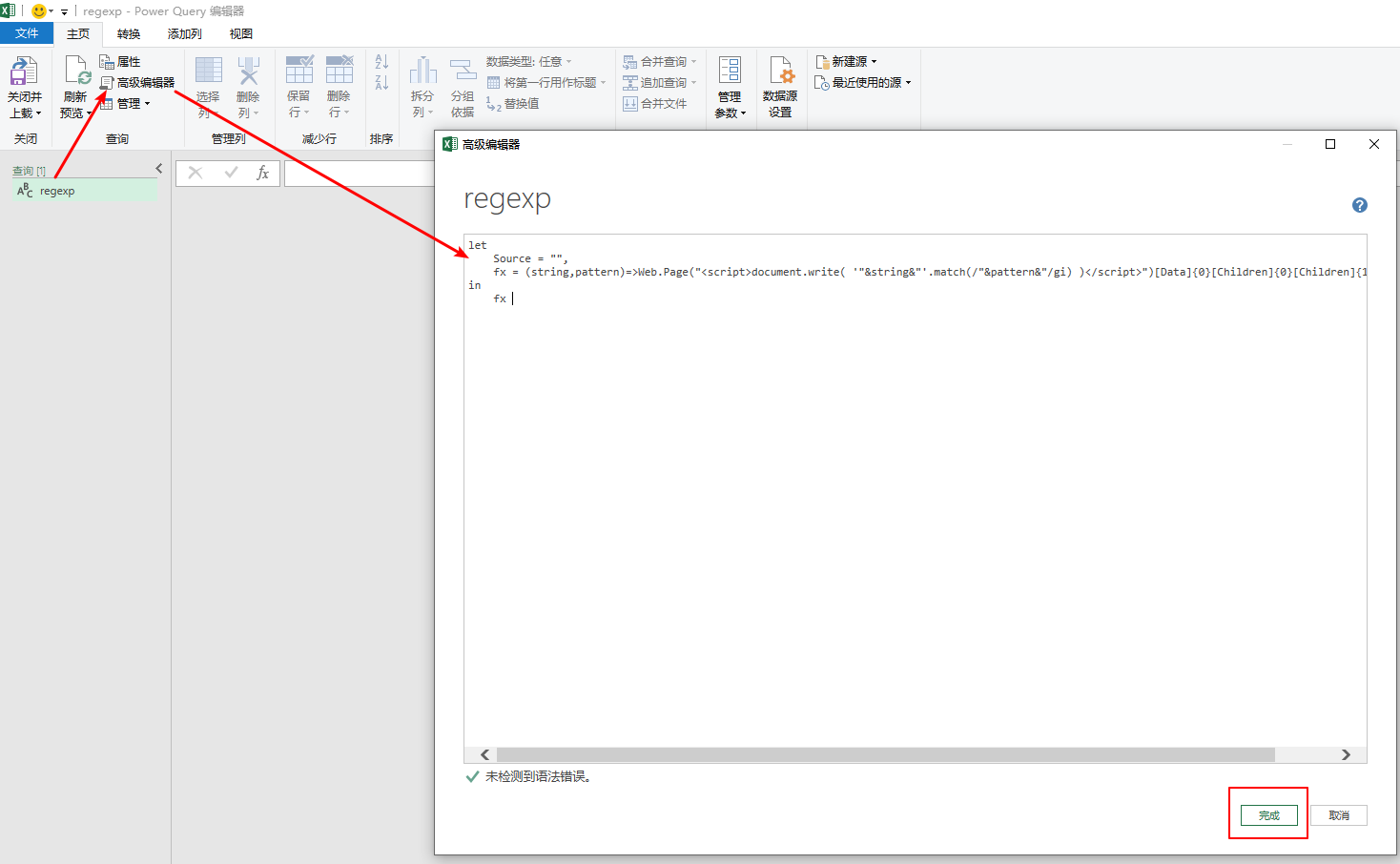The image size is (1400, 864).
Task: Click the formula bar cancel X icon
Action: pyautogui.click(x=196, y=173)
